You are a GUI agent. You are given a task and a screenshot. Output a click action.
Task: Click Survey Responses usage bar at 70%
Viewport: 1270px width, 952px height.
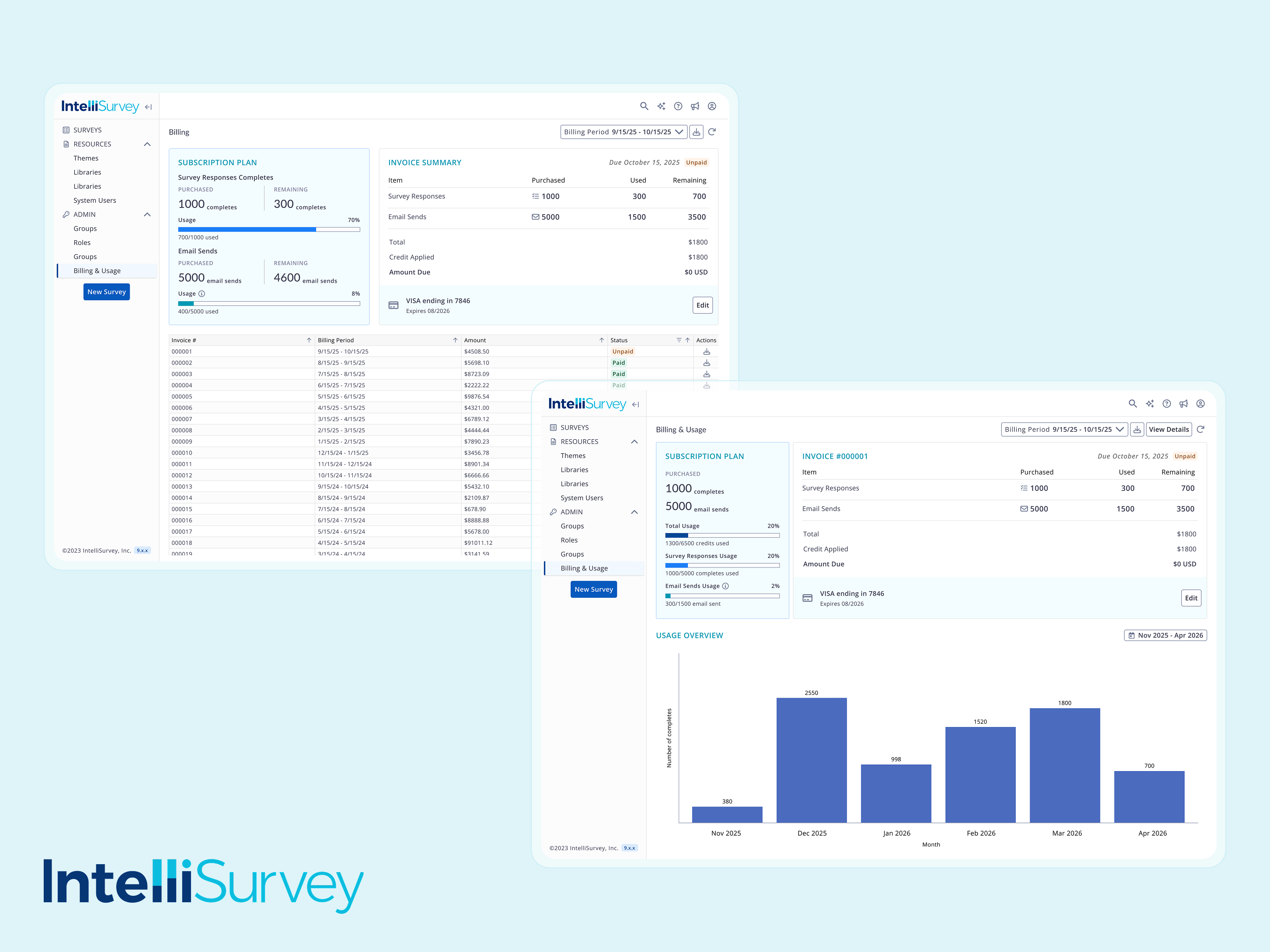click(x=269, y=230)
